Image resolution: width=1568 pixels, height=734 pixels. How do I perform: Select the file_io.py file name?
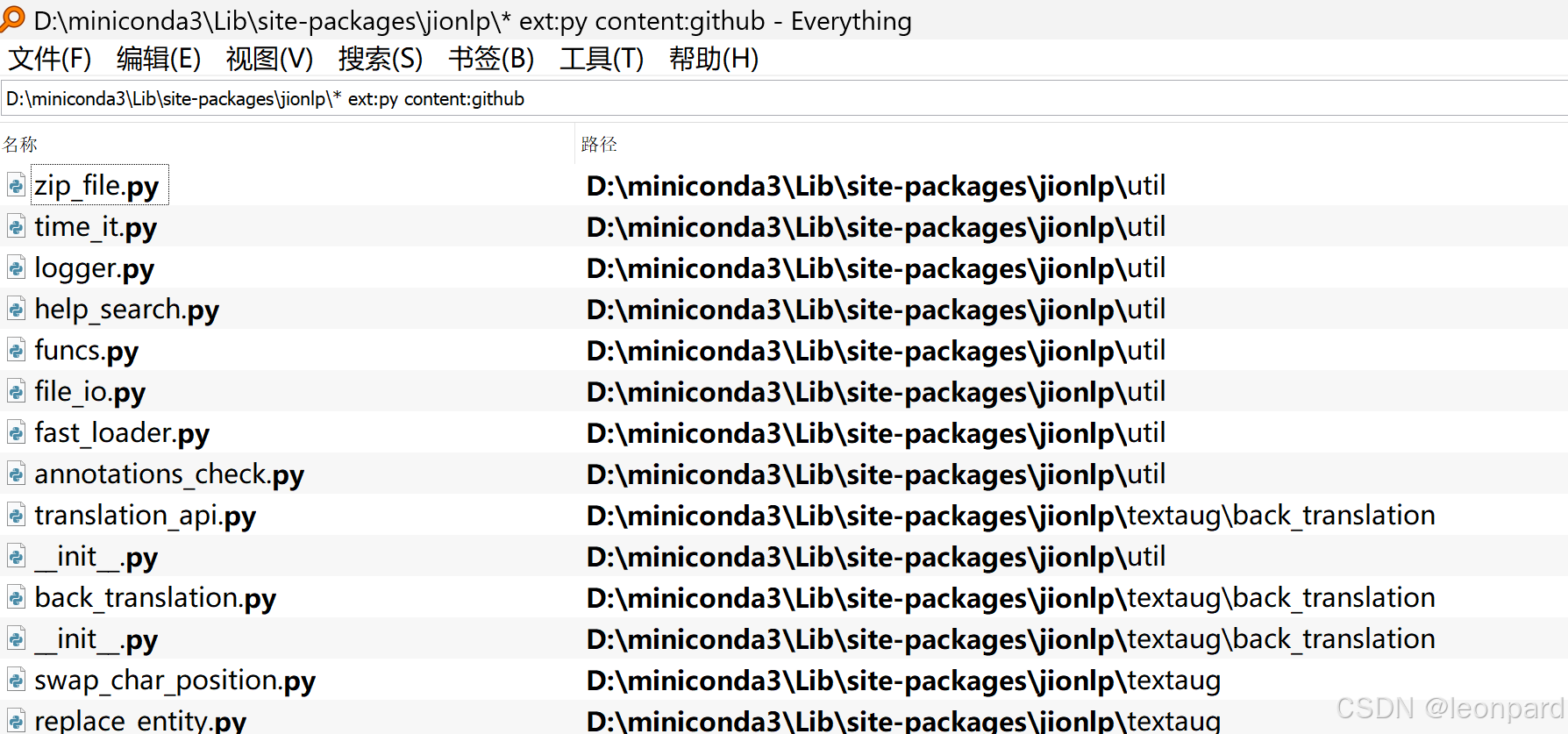(x=89, y=392)
